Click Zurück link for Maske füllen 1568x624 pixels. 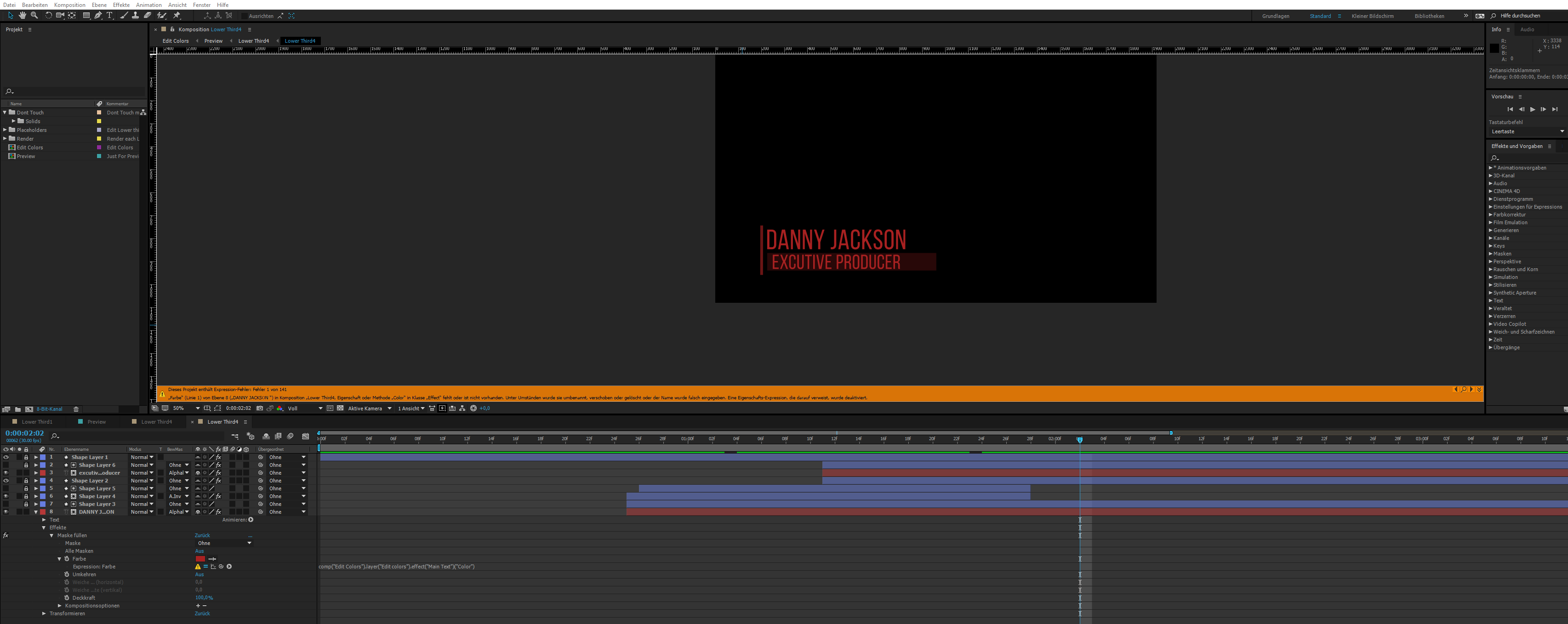[202, 536]
